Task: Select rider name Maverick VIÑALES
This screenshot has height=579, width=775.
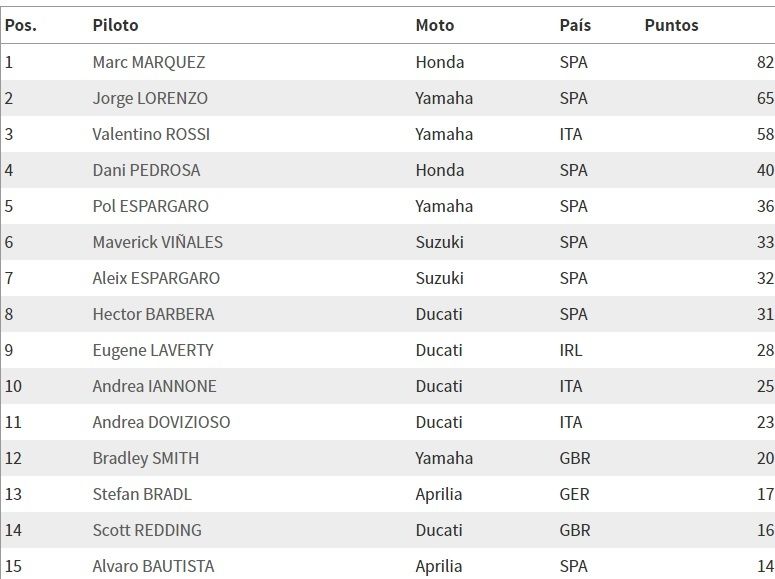Action: click(x=158, y=242)
